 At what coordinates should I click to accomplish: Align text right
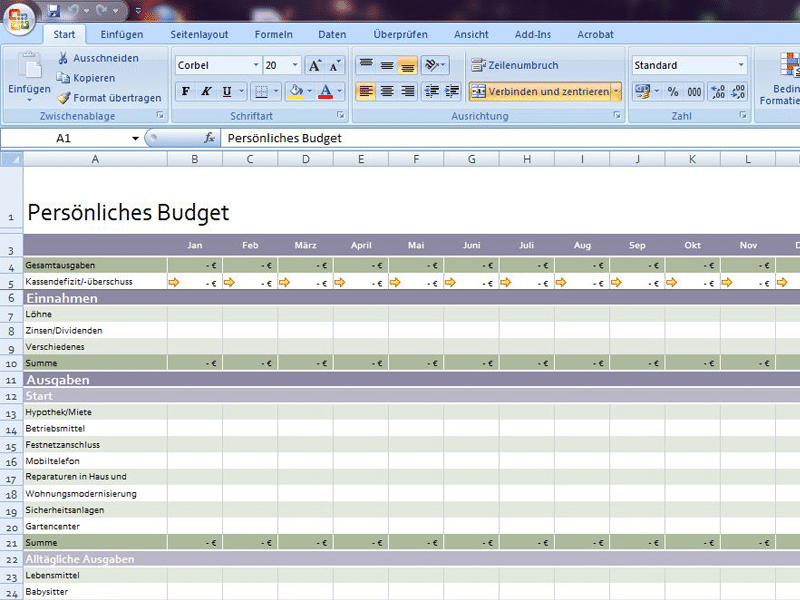point(407,91)
